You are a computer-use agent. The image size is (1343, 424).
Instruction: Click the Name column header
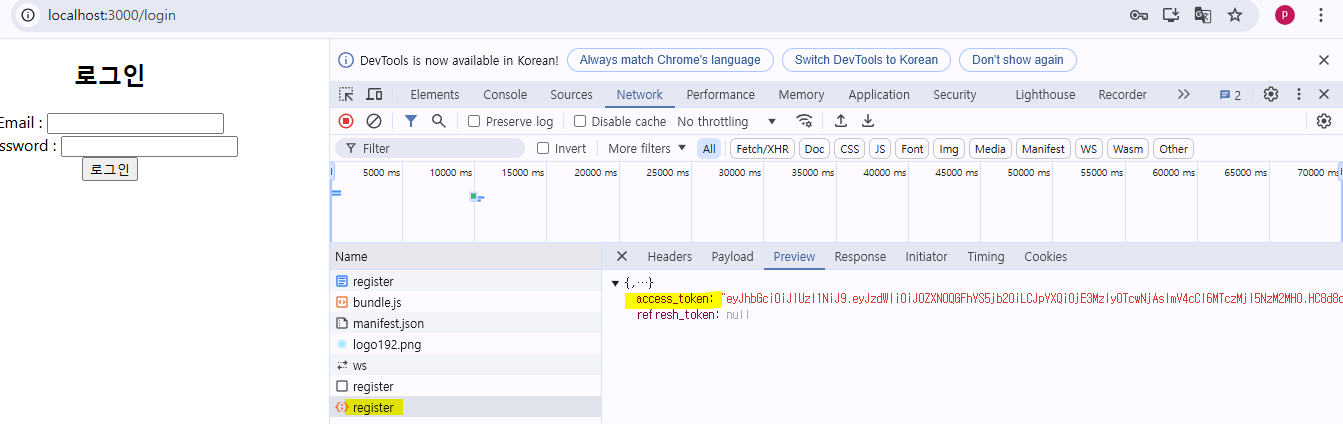point(466,256)
